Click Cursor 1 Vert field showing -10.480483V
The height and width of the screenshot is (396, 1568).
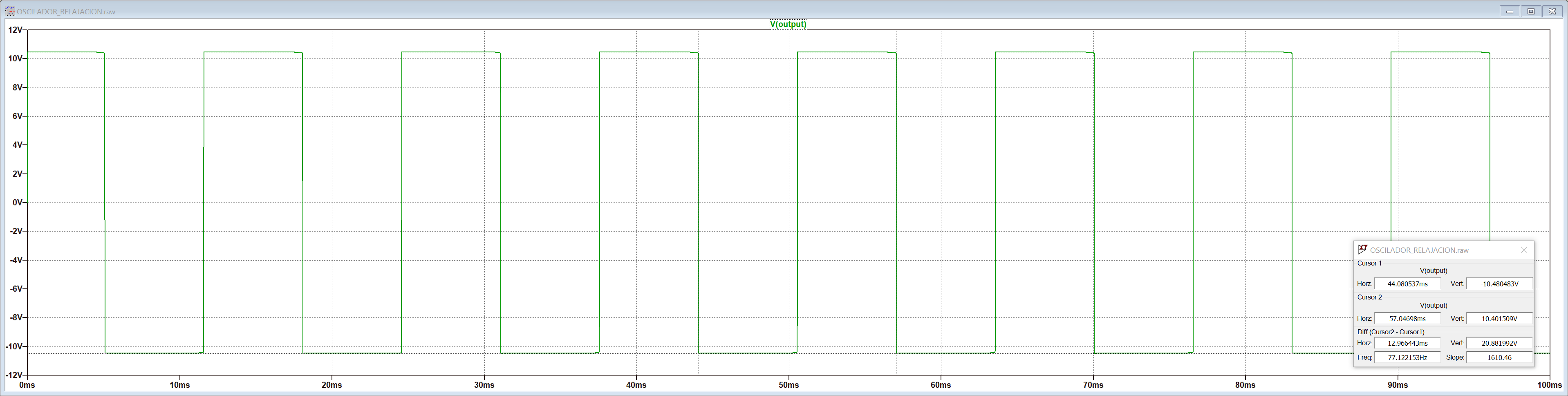click(1499, 284)
